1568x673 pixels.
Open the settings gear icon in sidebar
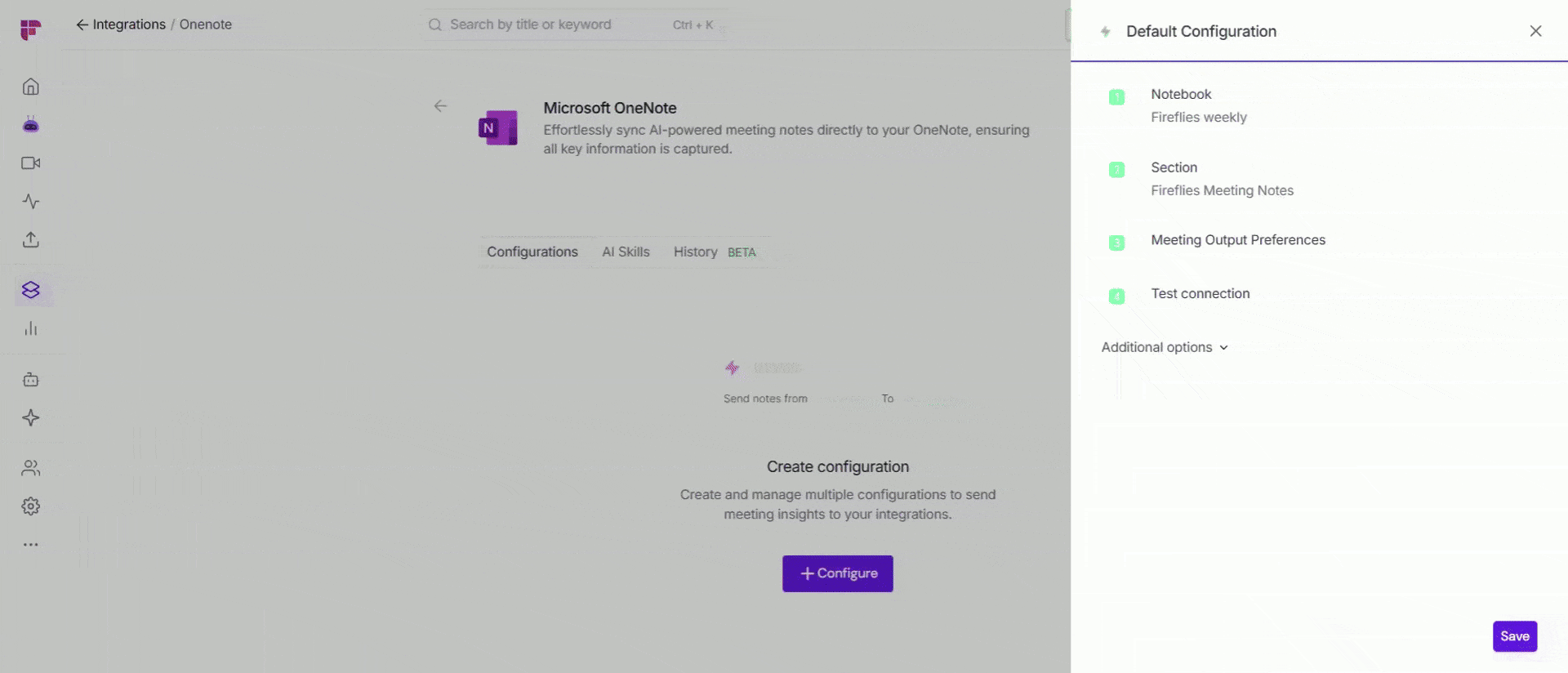31,506
